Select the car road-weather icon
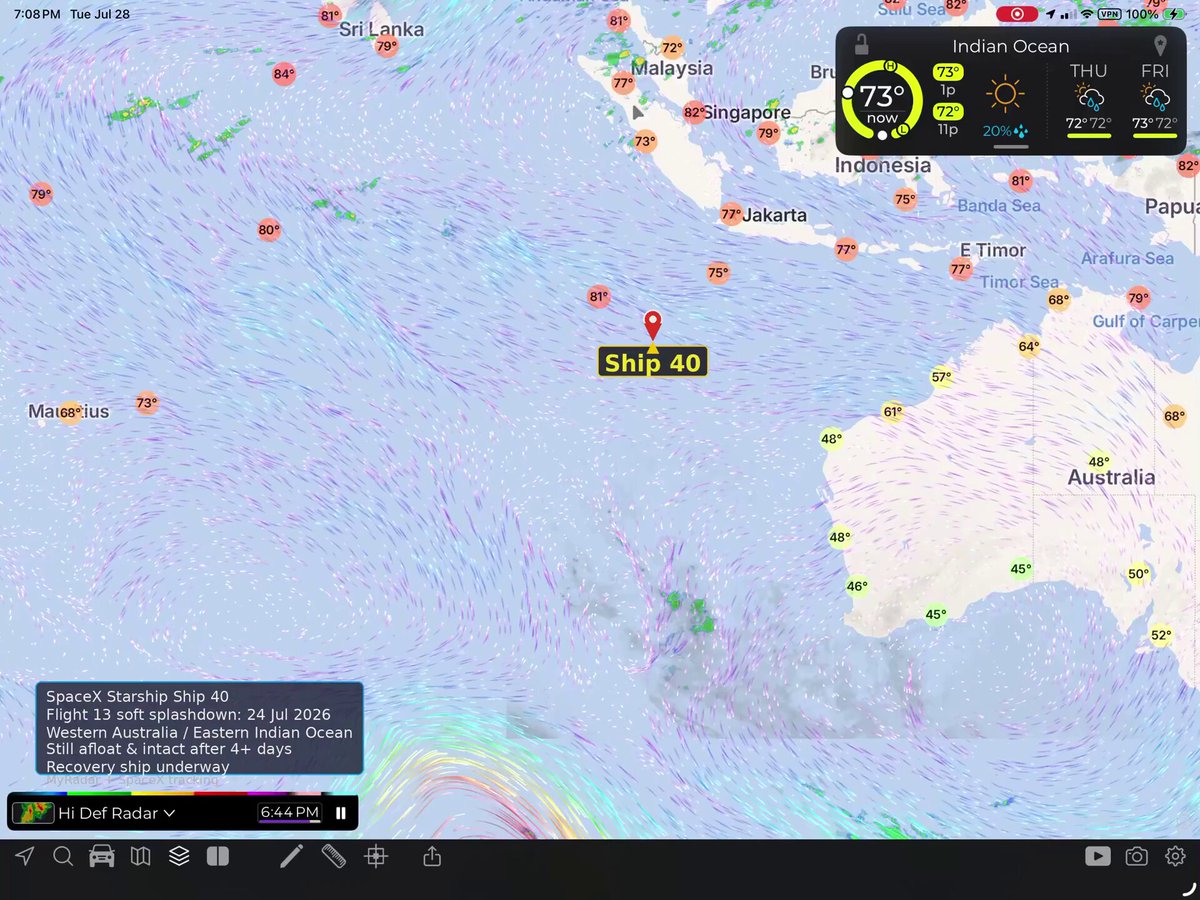The height and width of the screenshot is (900, 1200). click(x=101, y=856)
